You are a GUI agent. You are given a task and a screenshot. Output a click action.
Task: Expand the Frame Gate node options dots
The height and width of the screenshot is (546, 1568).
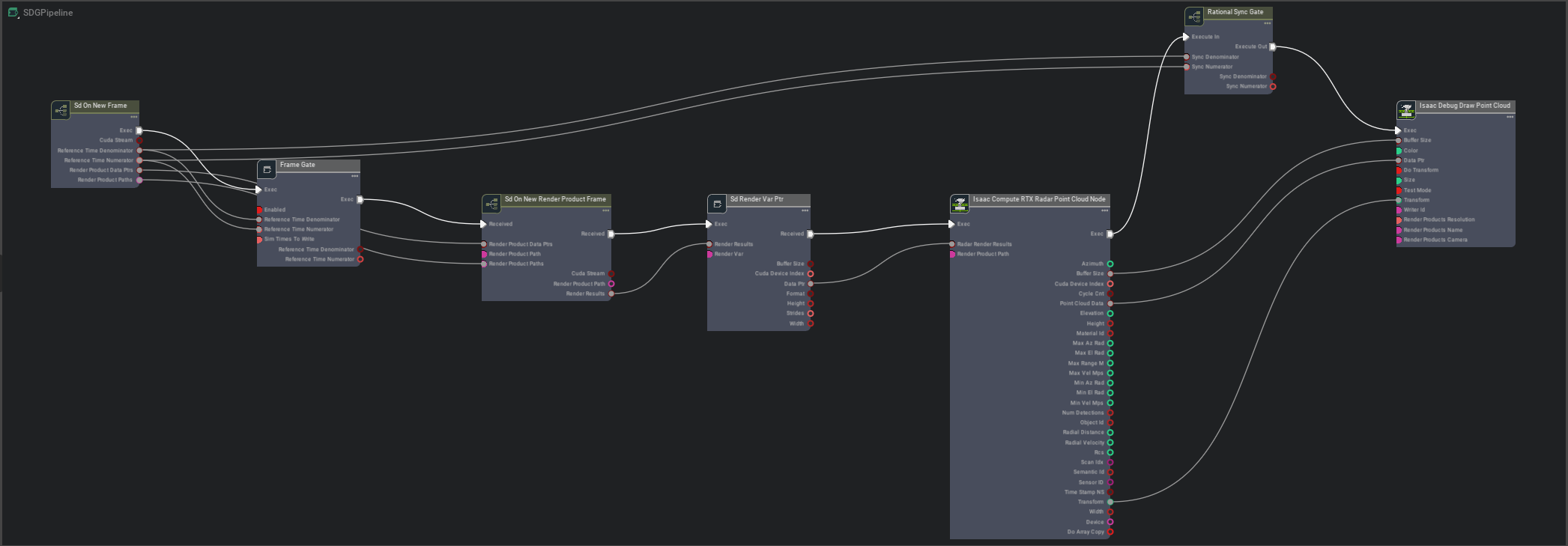tap(355, 176)
